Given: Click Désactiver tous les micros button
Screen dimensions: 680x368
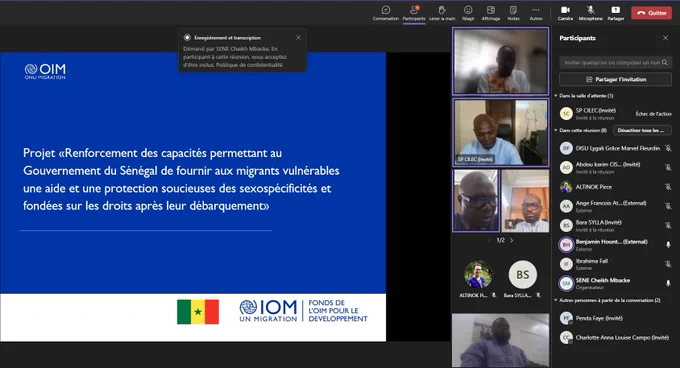Looking at the screenshot, I should pos(642,130).
